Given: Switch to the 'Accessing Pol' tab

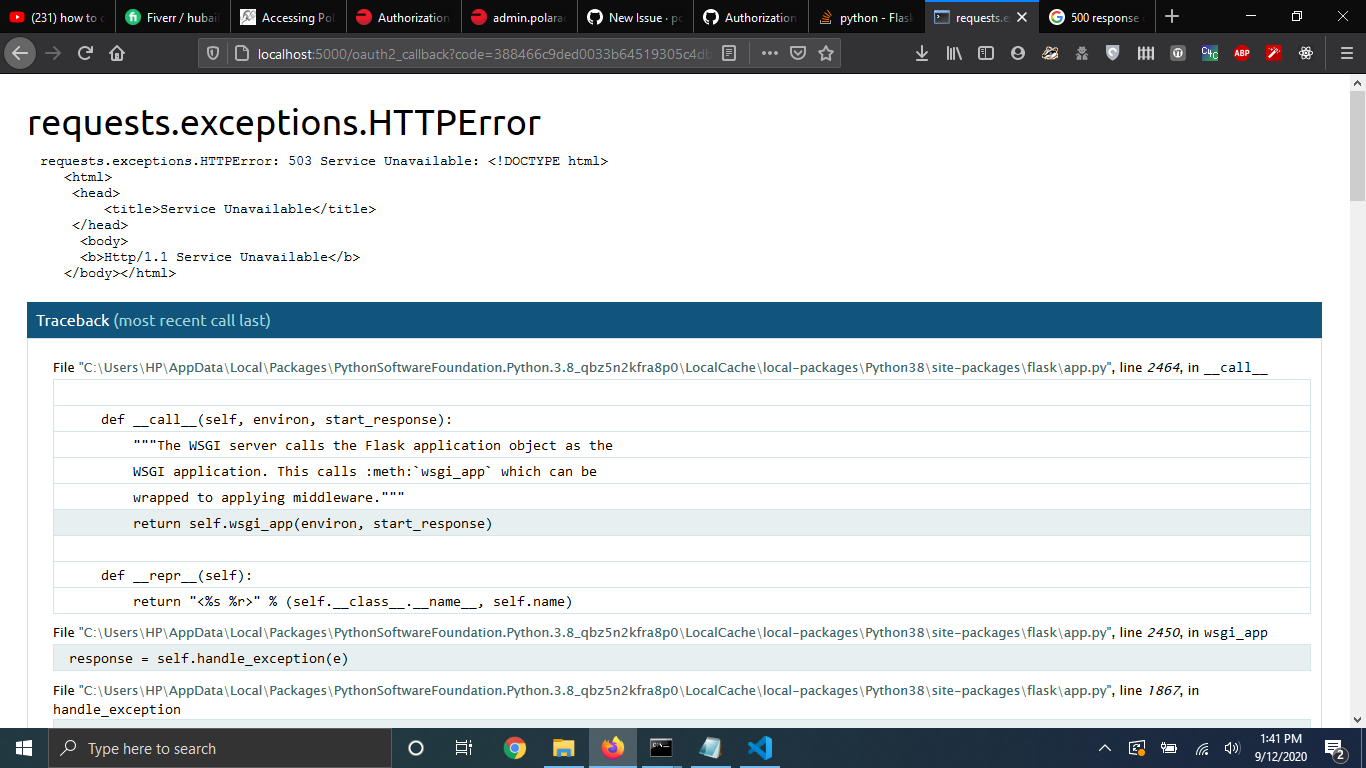Looking at the screenshot, I should pyautogui.click(x=288, y=17).
